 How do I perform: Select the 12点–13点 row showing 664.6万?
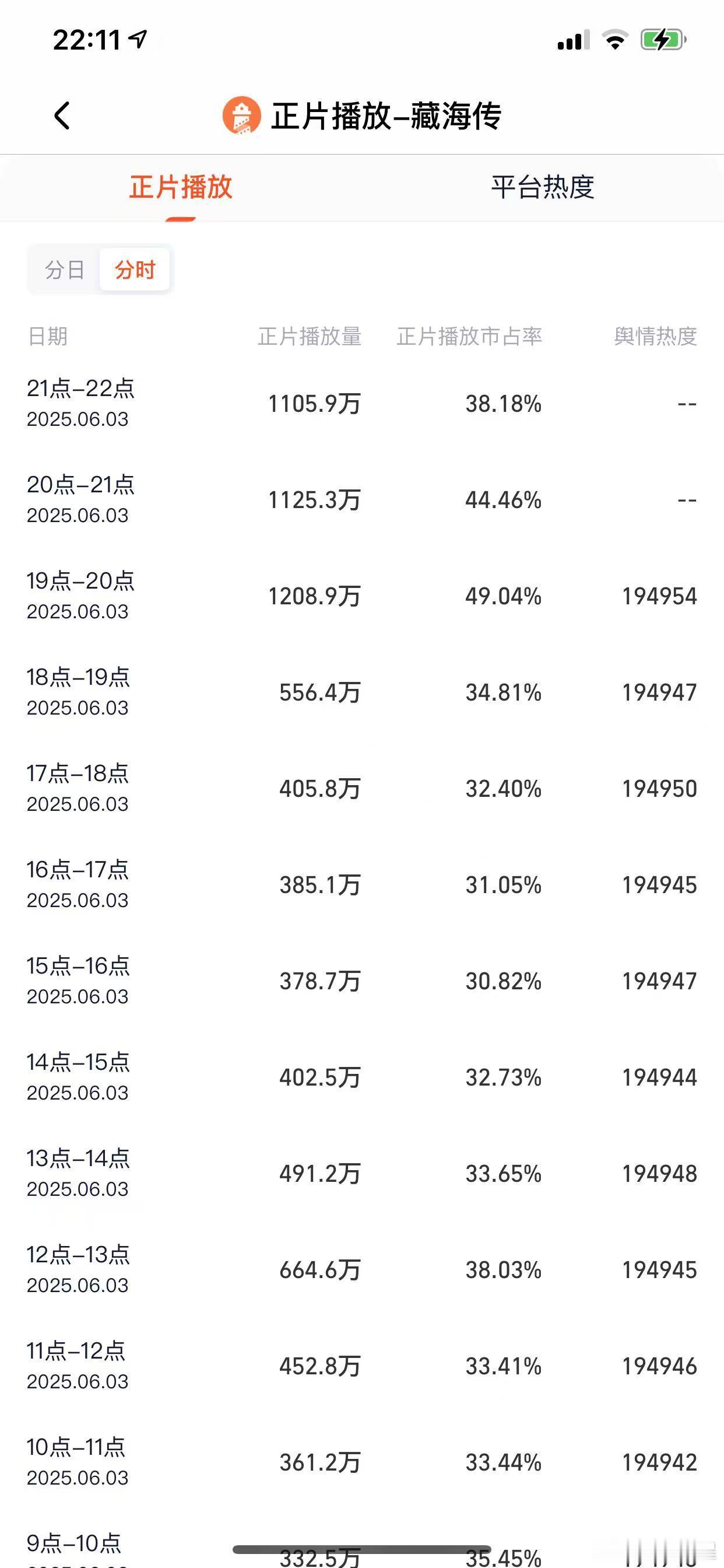click(x=362, y=1270)
